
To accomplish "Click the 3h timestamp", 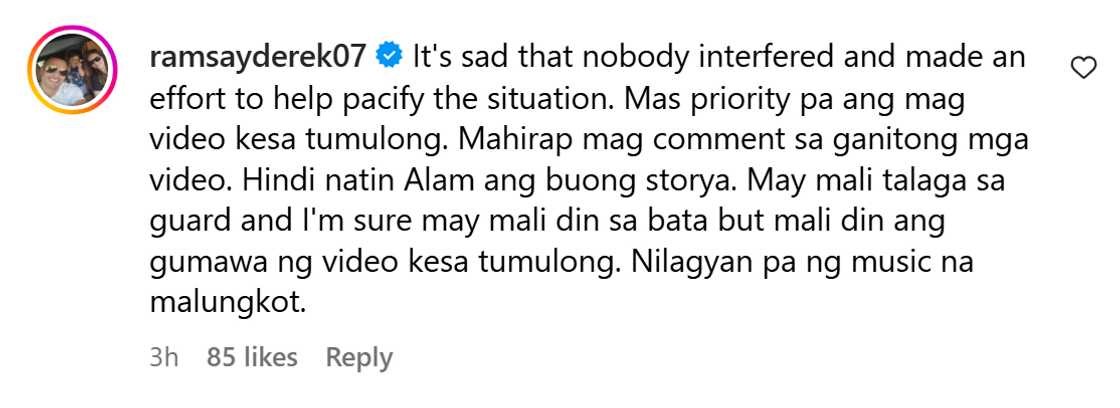I will [164, 357].
